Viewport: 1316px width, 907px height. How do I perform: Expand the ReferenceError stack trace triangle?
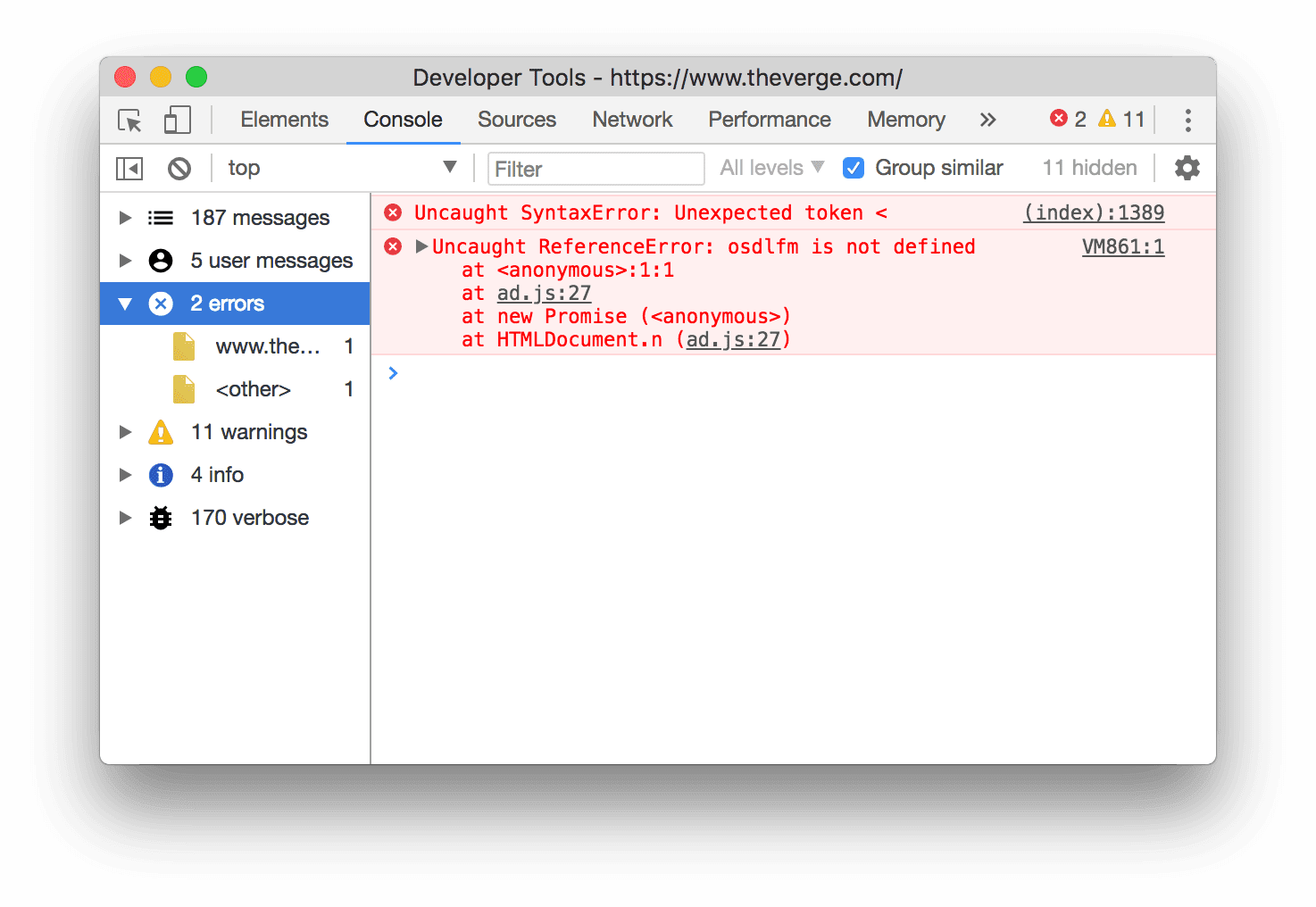pos(421,246)
